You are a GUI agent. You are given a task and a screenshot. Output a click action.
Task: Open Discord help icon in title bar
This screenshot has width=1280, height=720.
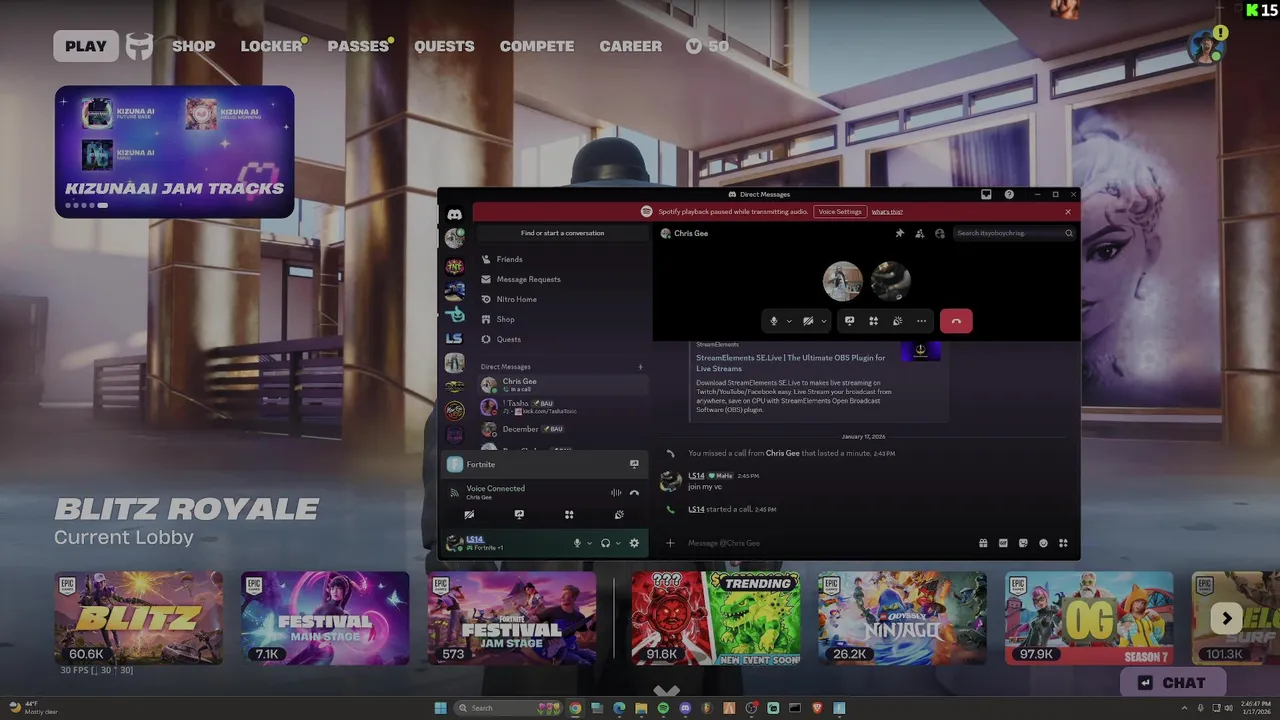click(1009, 194)
